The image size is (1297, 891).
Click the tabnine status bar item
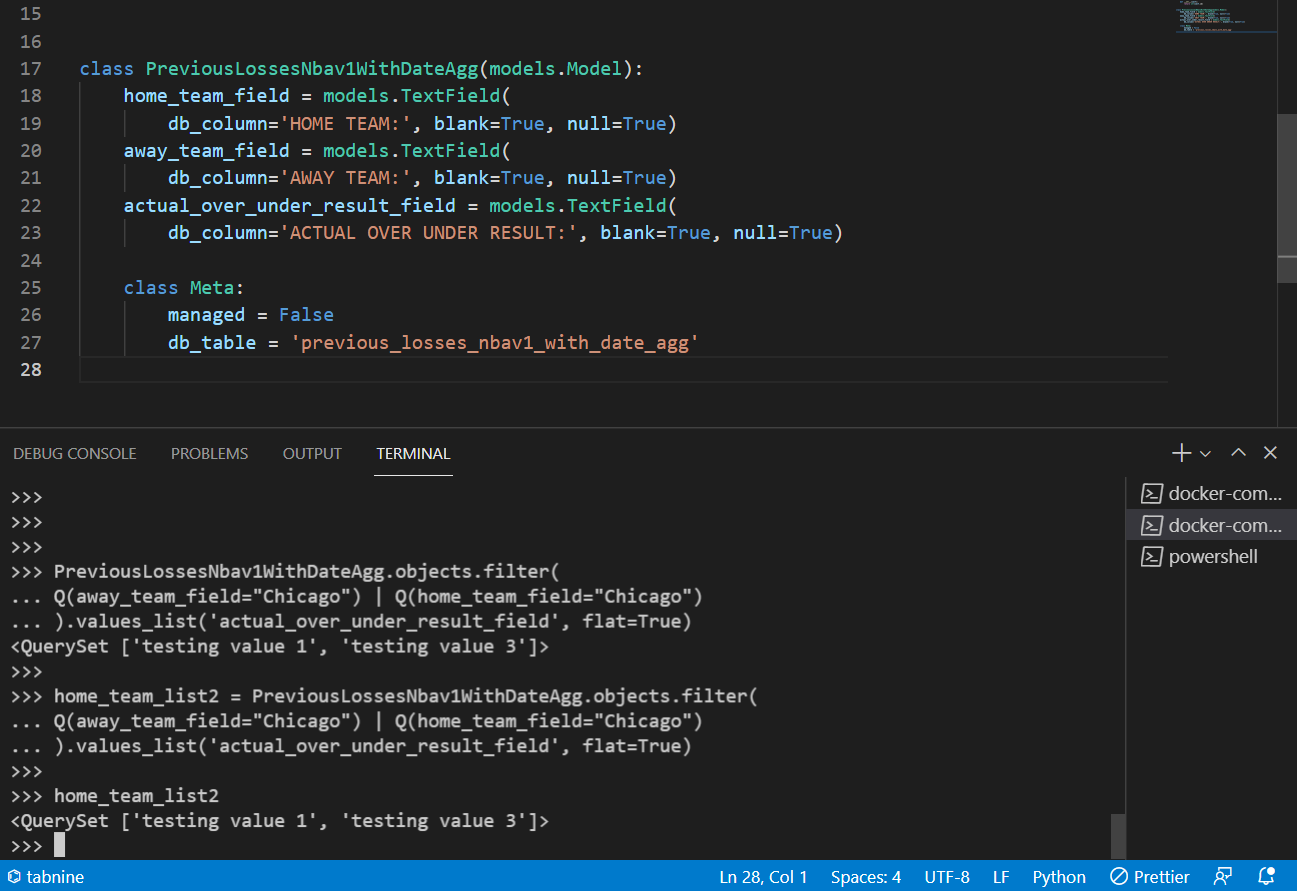pos(46,877)
